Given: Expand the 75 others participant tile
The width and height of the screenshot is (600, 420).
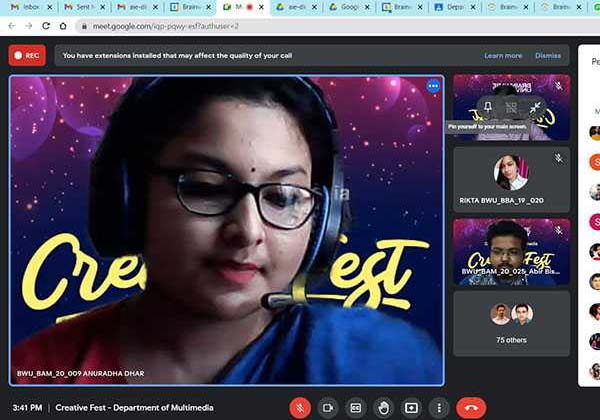Looking at the screenshot, I should pos(511,323).
